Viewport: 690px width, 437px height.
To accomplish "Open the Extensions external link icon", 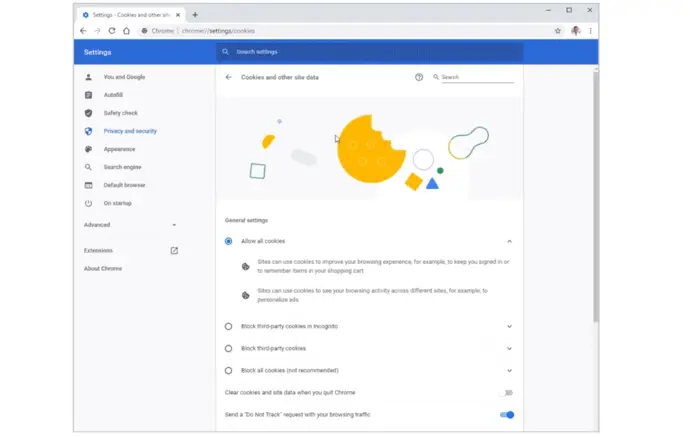I will tap(174, 250).
